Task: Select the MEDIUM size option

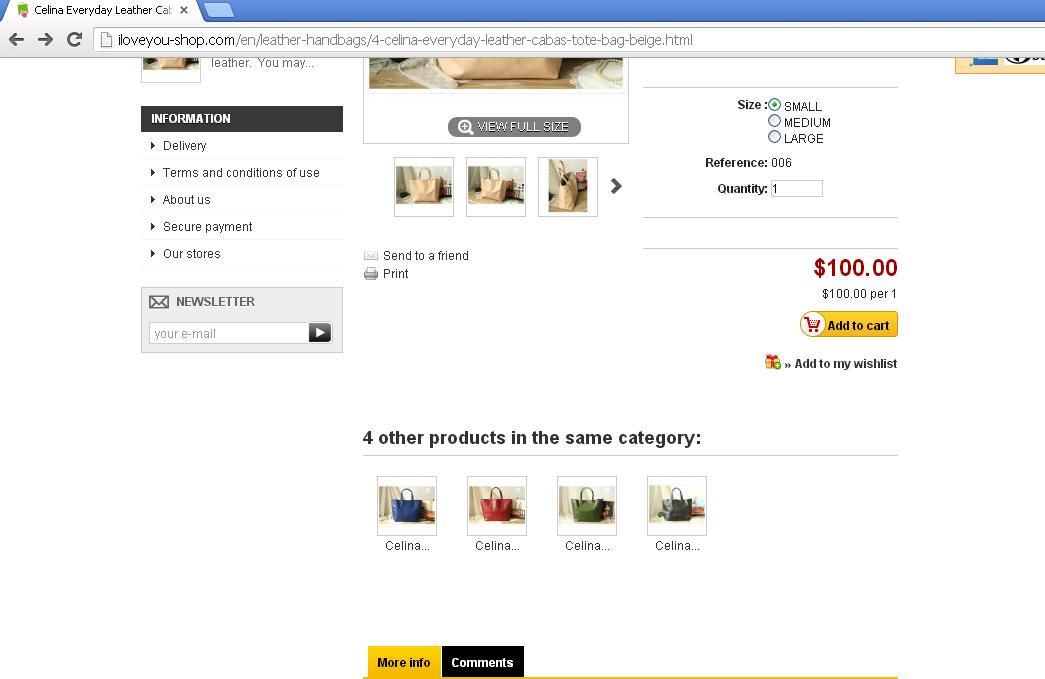Action: pos(774,121)
